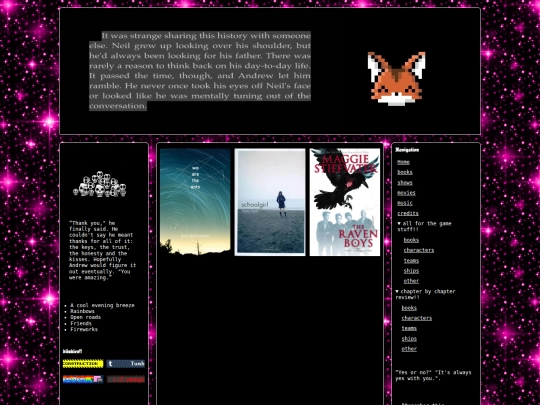Open characters under chapter by chapter review
Image resolution: width=540 pixels, height=405 pixels.
tap(417, 318)
